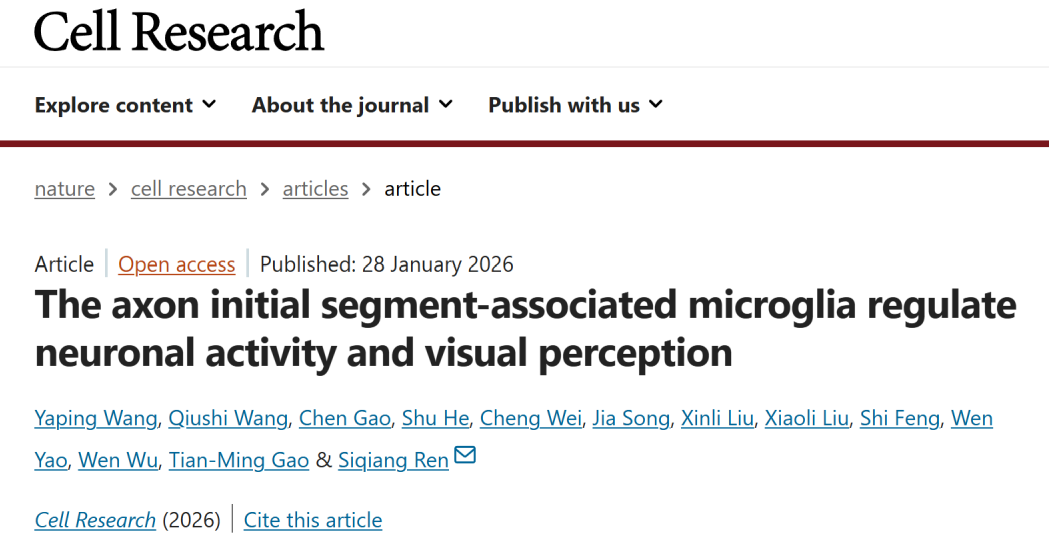Click the italic Cell Research journal link

point(95,520)
